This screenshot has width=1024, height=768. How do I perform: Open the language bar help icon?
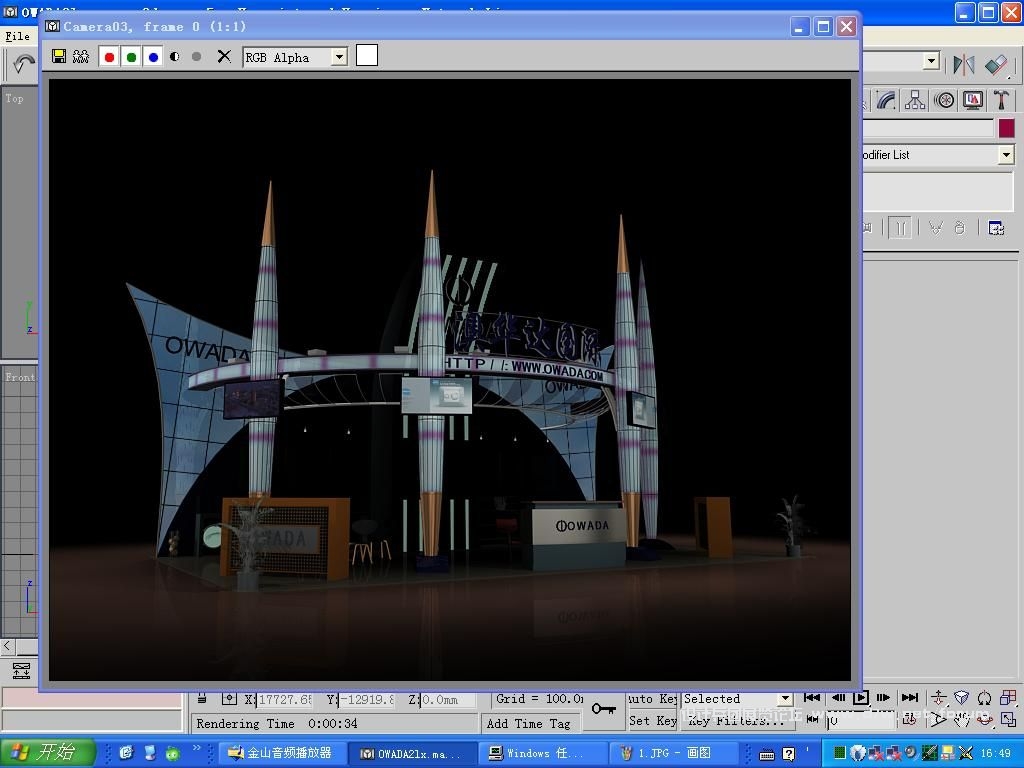(x=788, y=754)
